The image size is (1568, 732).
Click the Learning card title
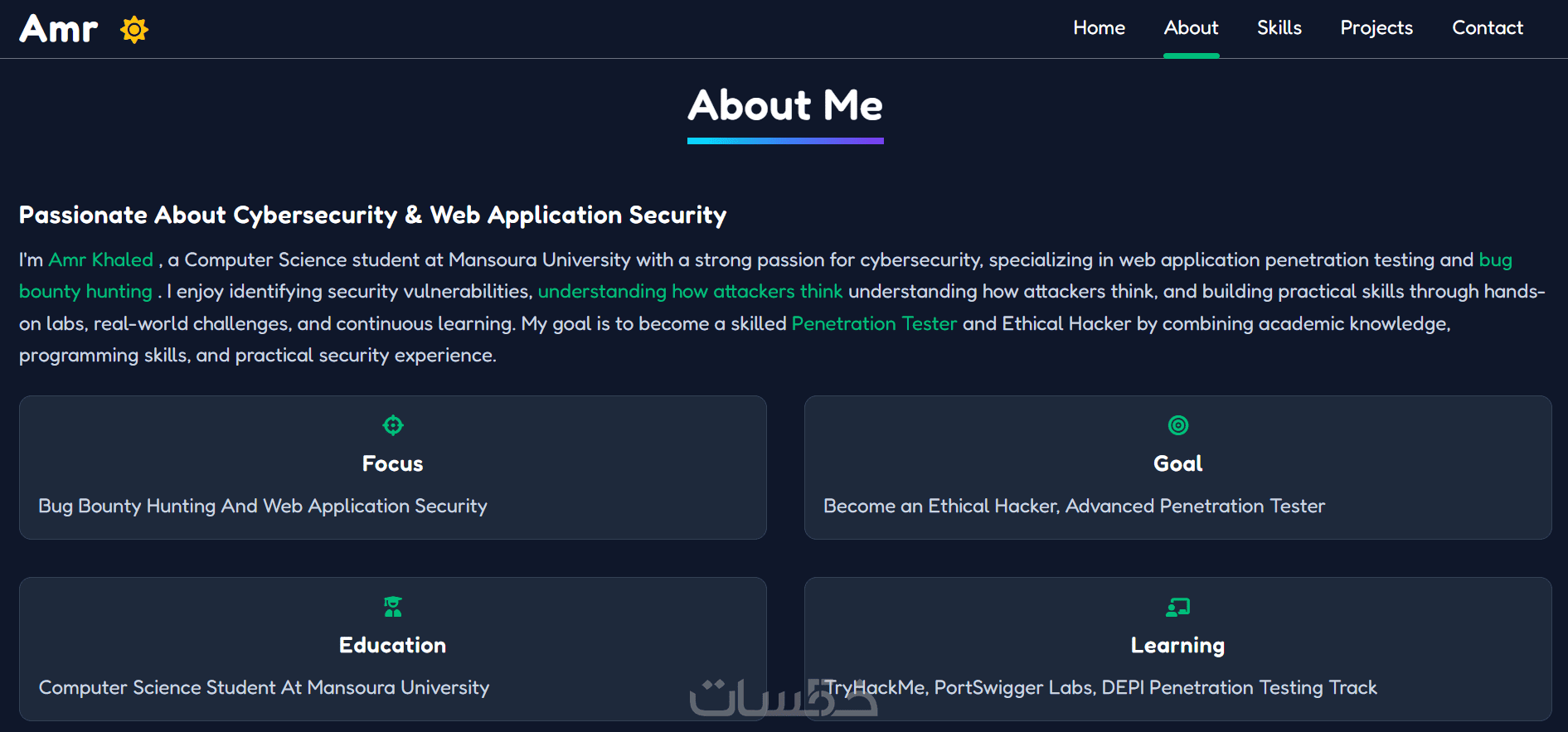(x=1178, y=646)
